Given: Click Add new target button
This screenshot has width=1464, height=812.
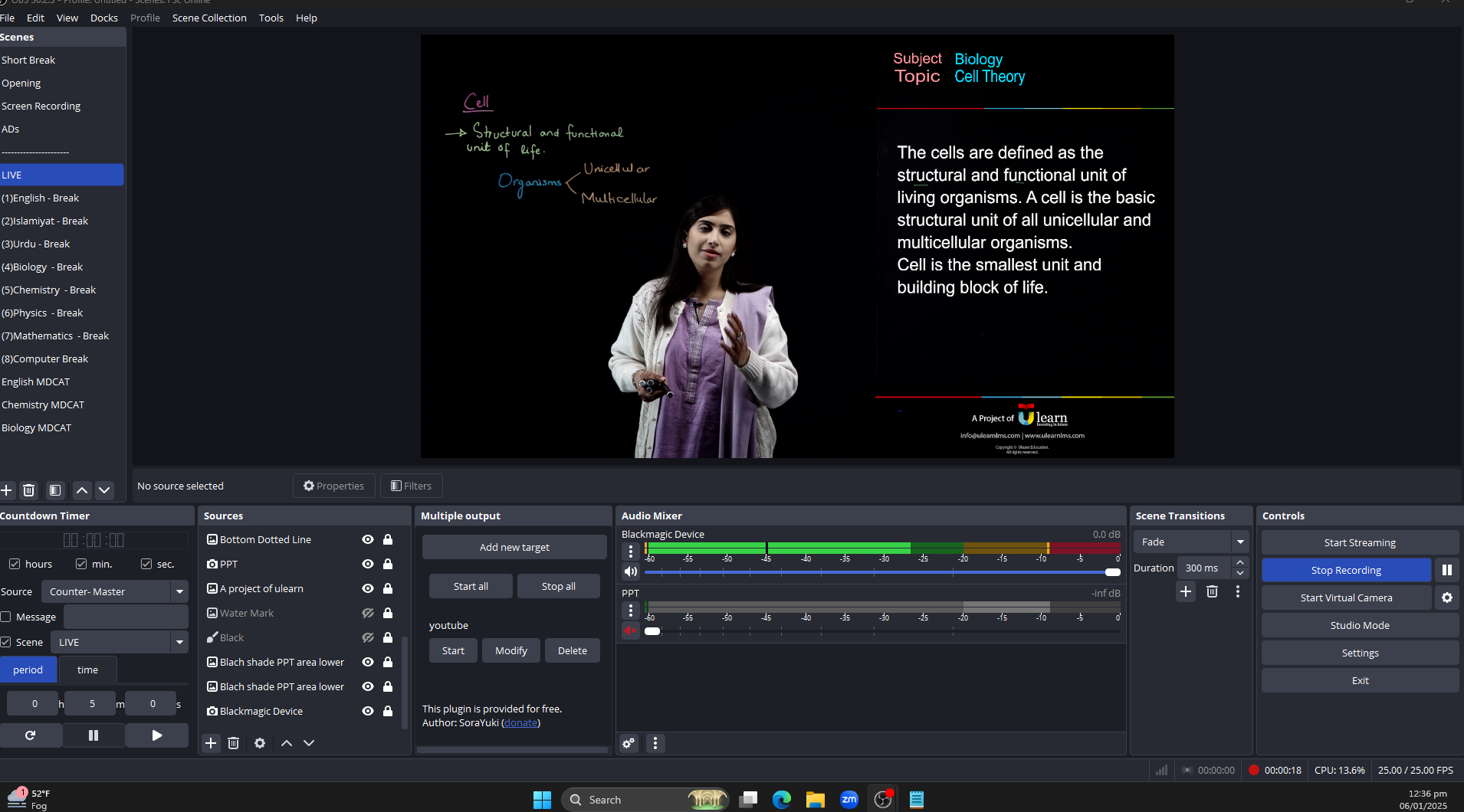Looking at the screenshot, I should tap(514, 547).
